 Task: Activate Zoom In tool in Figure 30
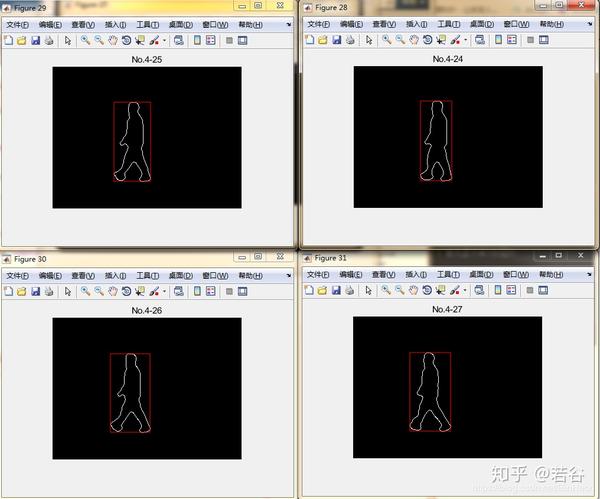click(x=85, y=291)
